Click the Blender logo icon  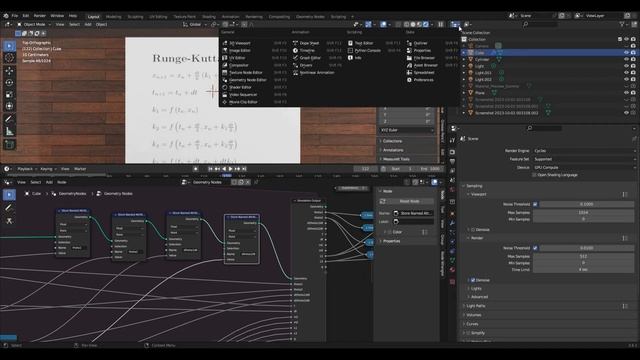tap(6, 16)
